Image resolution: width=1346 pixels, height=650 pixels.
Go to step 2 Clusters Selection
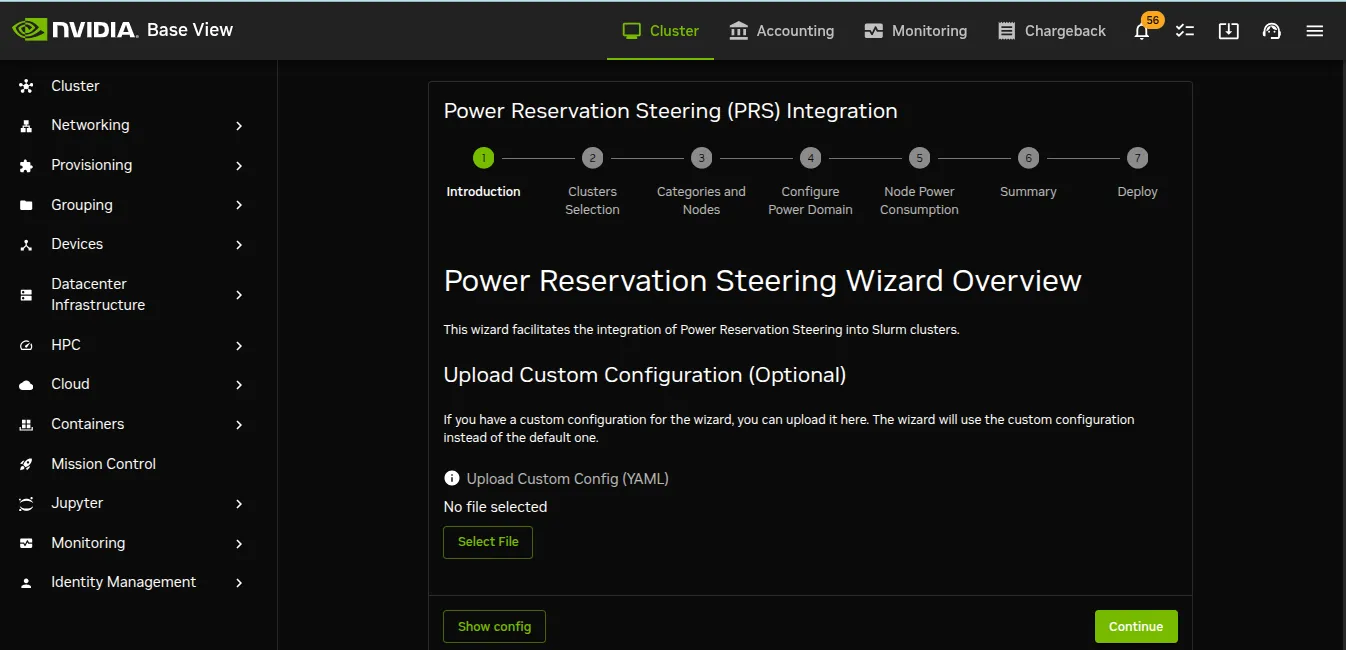pyautogui.click(x=592, y=182)
